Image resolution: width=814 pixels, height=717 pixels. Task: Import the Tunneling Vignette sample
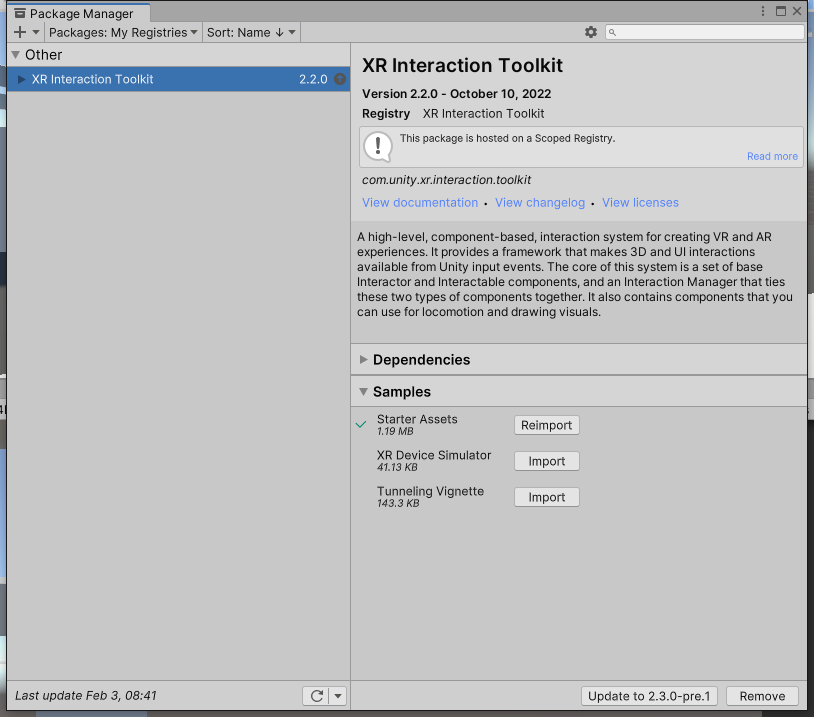547,497
